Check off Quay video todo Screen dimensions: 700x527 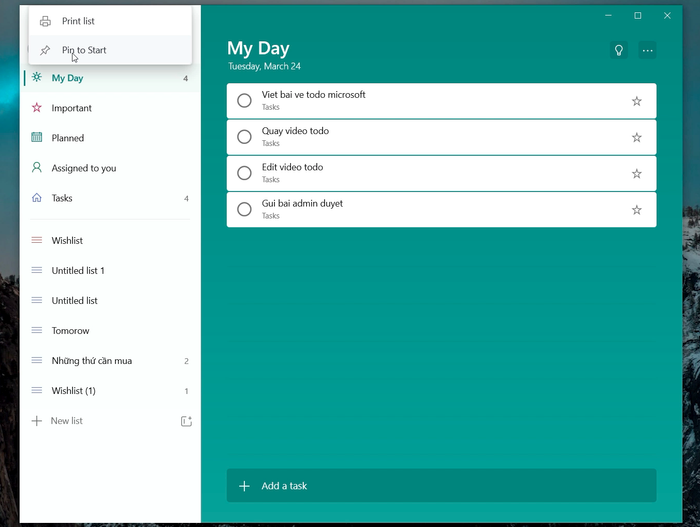[244, 137]
